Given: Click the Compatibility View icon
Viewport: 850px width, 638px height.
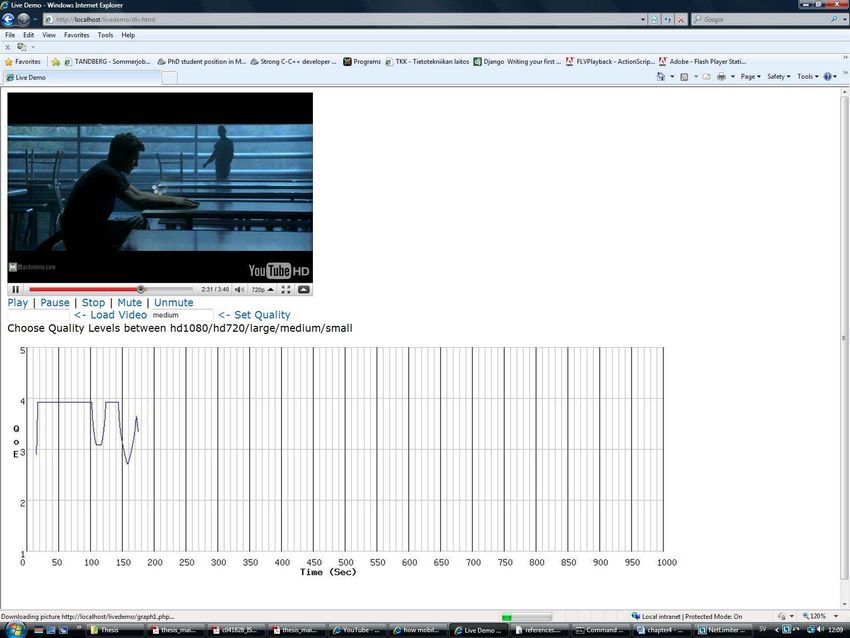Looking at the screenshot, I should click(654, 20).
